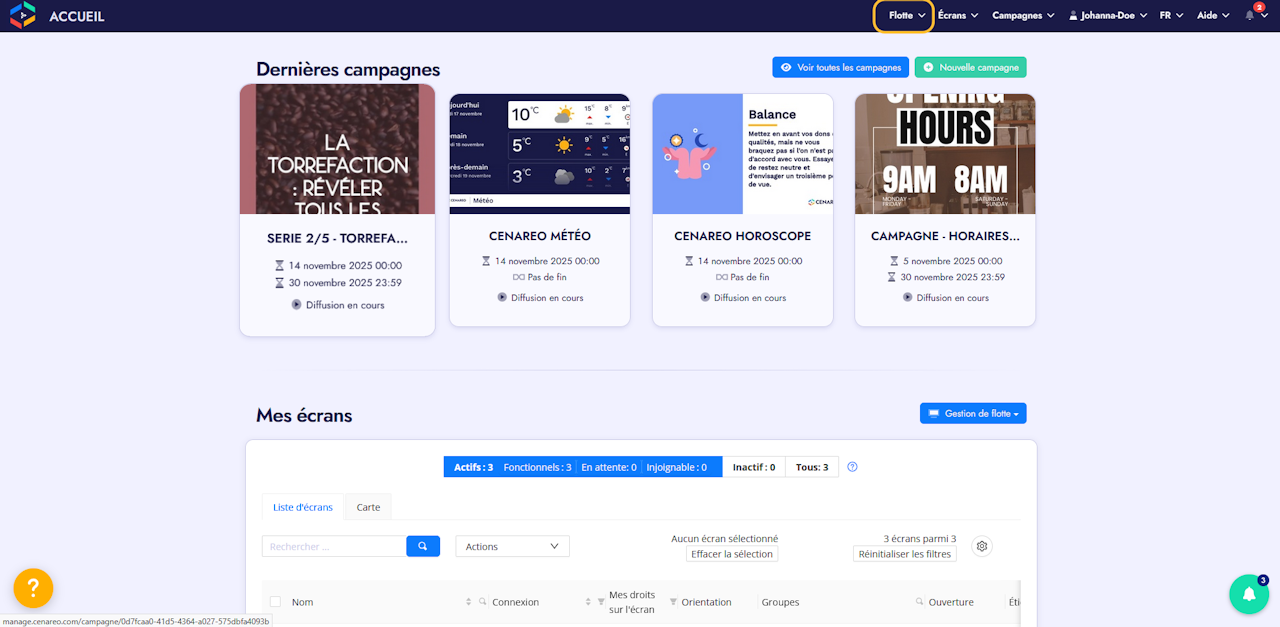
Task: Open the CAMPAGNE - HORAIRES... campaign title
Action: [945, 236]
